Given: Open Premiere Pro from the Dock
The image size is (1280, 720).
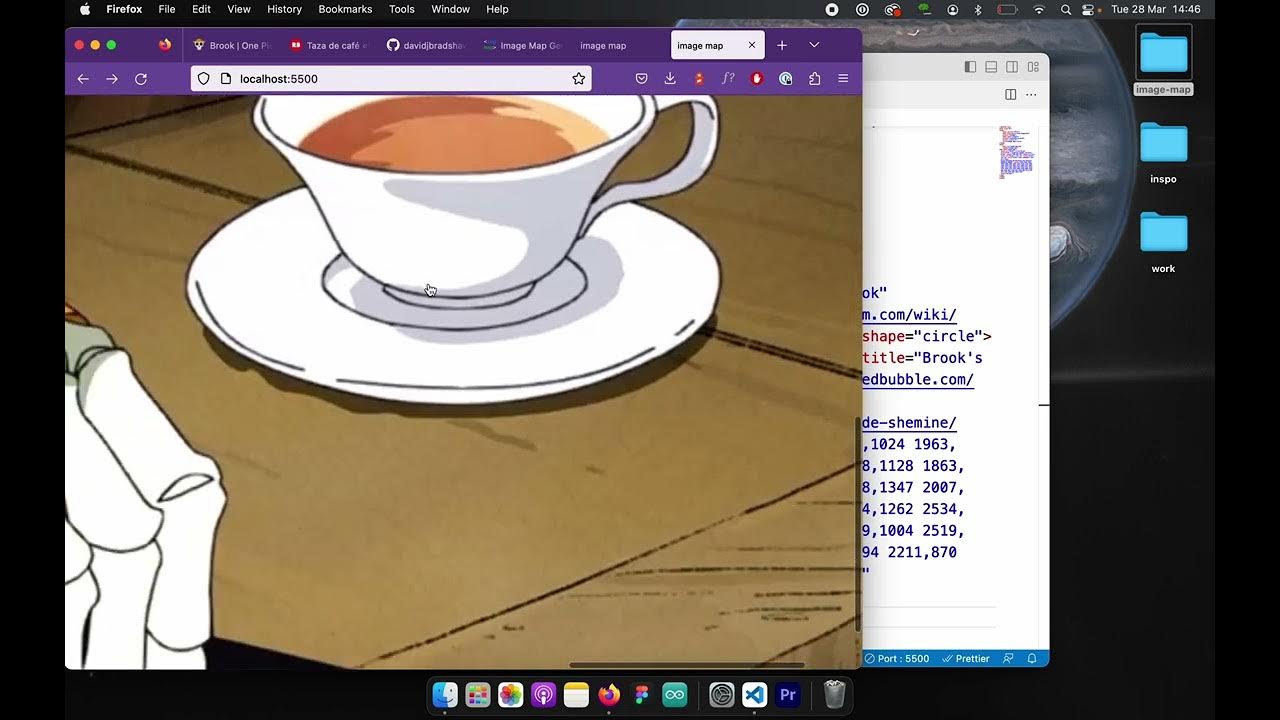Looking at the screenshot, I should pos(788,694).
